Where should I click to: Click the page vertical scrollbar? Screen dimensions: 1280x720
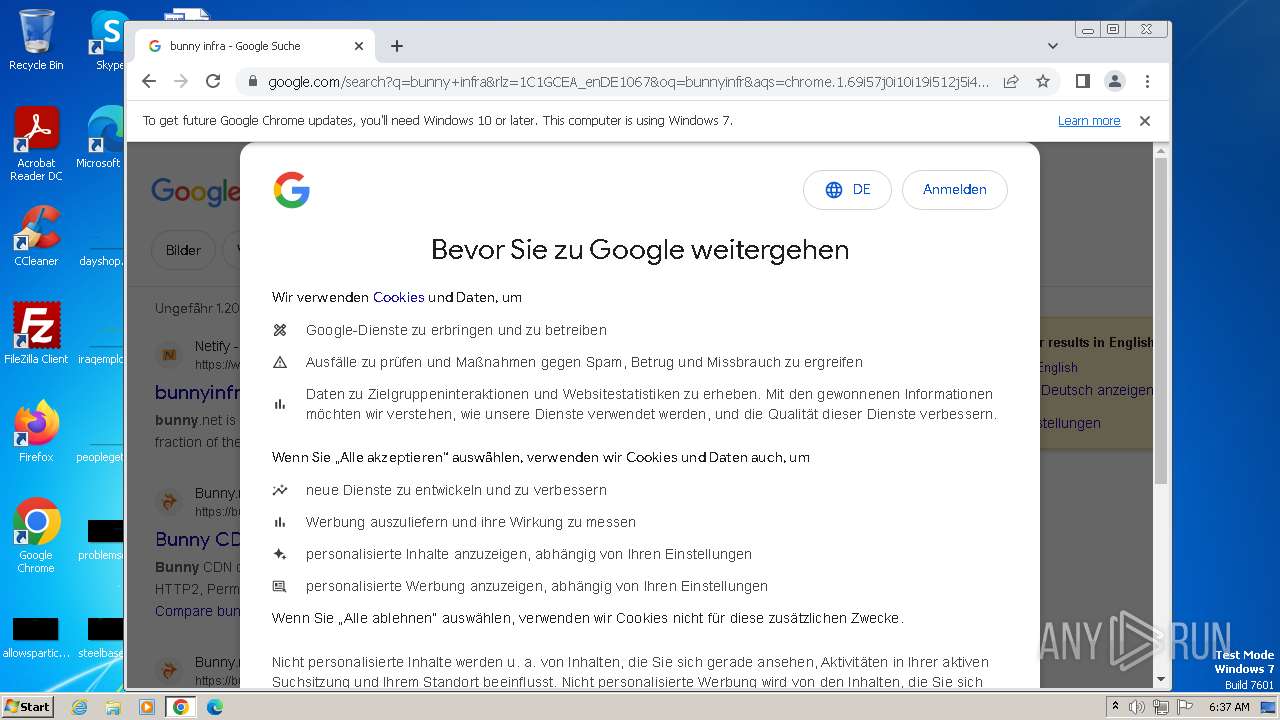point(1161,320)
